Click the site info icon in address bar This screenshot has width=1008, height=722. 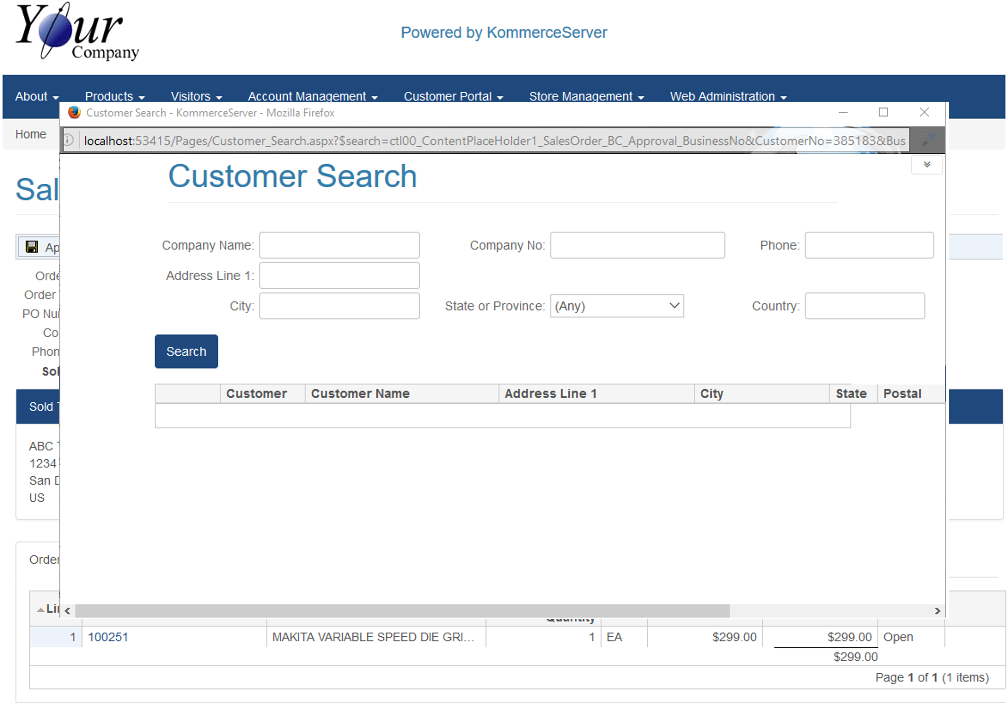point(69,141)
